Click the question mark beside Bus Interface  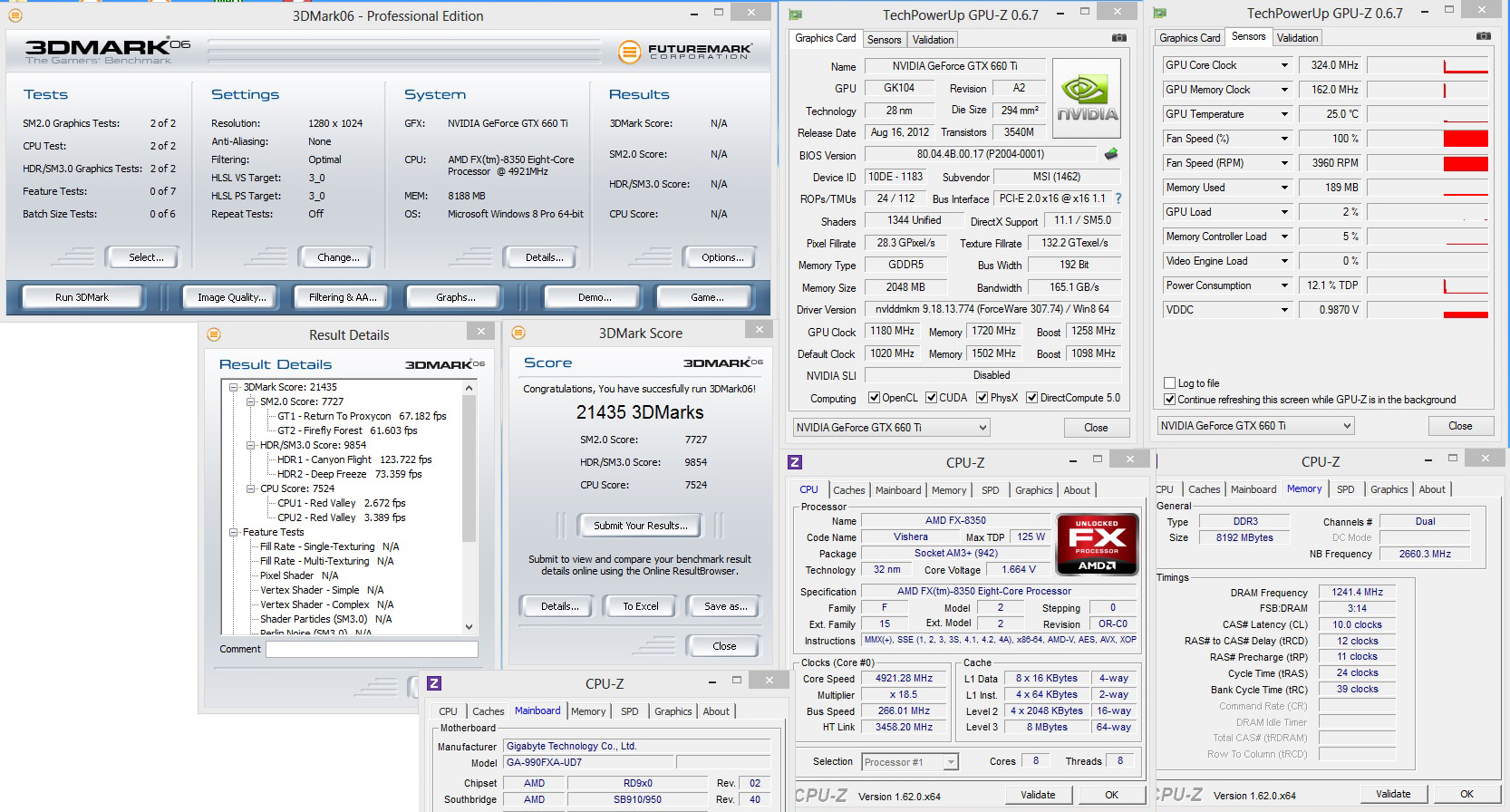coord(1118,198)
